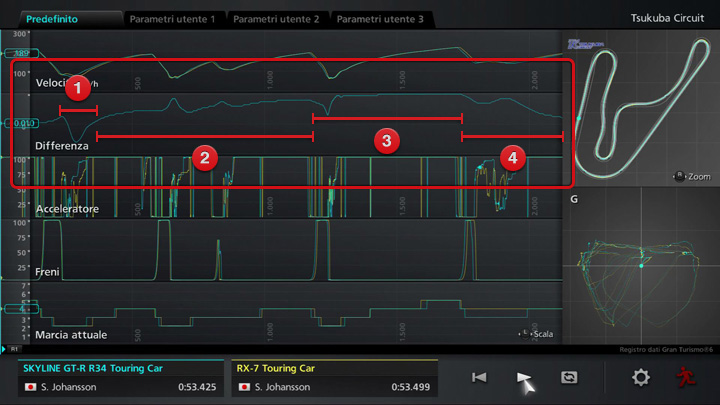Click the rewind to start icon
Image resolution: width=720 pixels, height=405 pixels.
(479, 377)
